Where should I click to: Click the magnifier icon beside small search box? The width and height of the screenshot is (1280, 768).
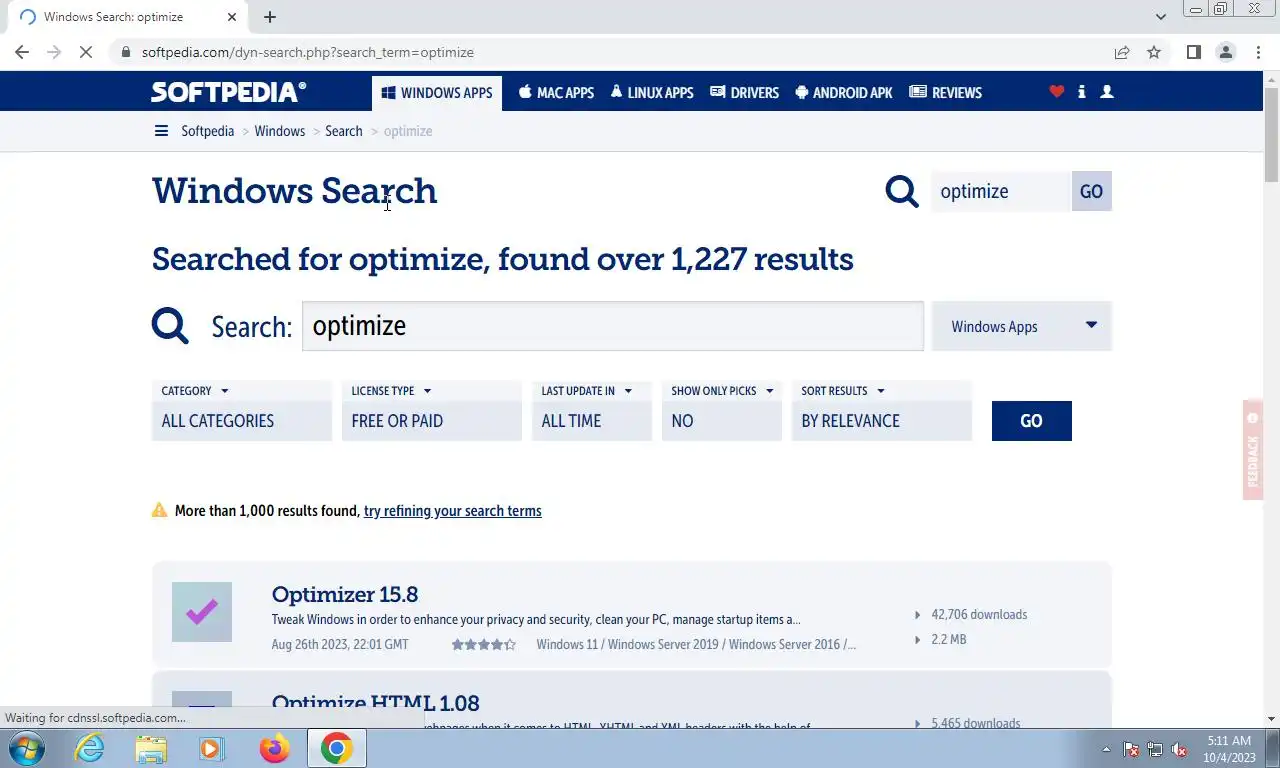[902, 191]
